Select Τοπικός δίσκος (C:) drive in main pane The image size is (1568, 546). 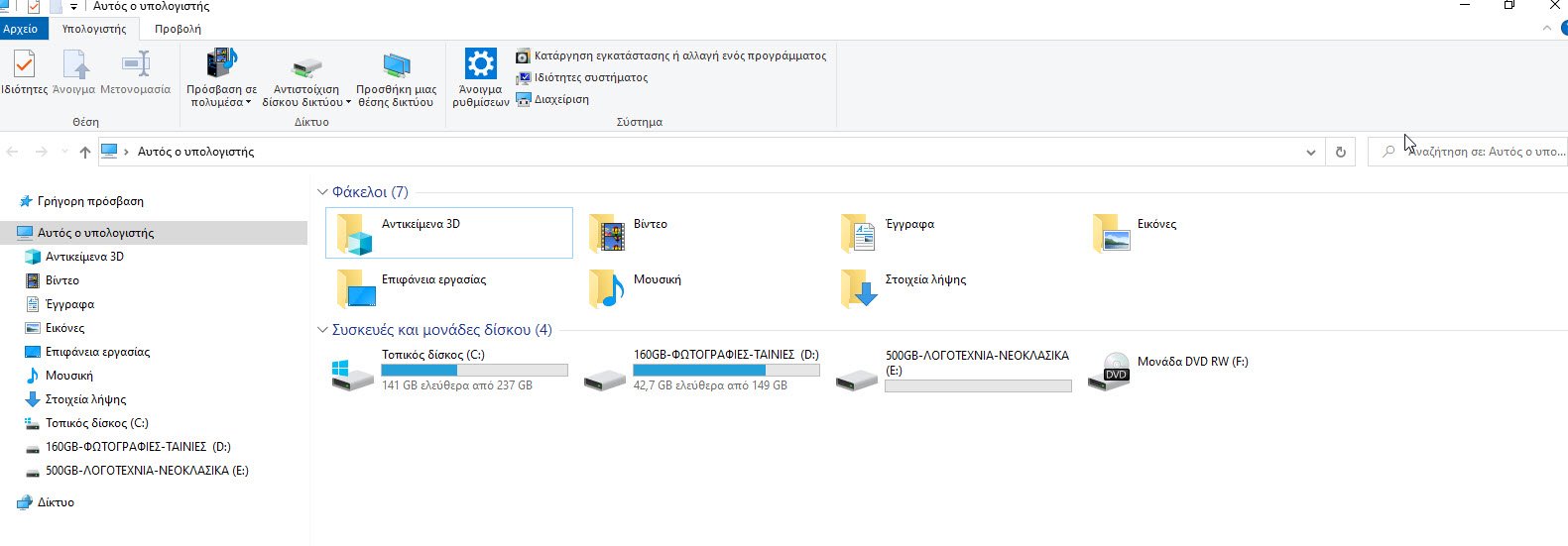coord(449,371)
